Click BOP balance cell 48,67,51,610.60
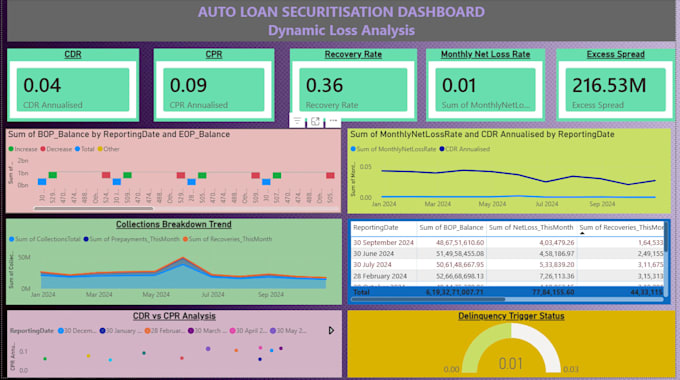 460,242
